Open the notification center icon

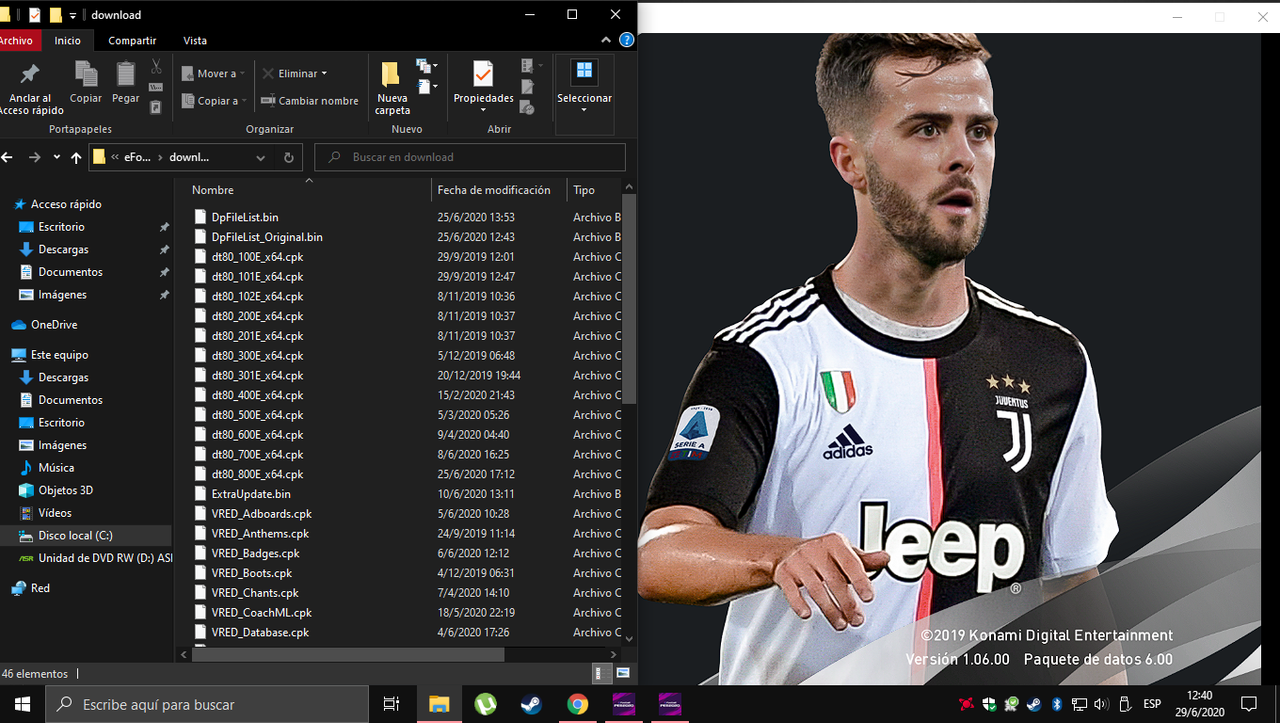(x=1248, y=704)
